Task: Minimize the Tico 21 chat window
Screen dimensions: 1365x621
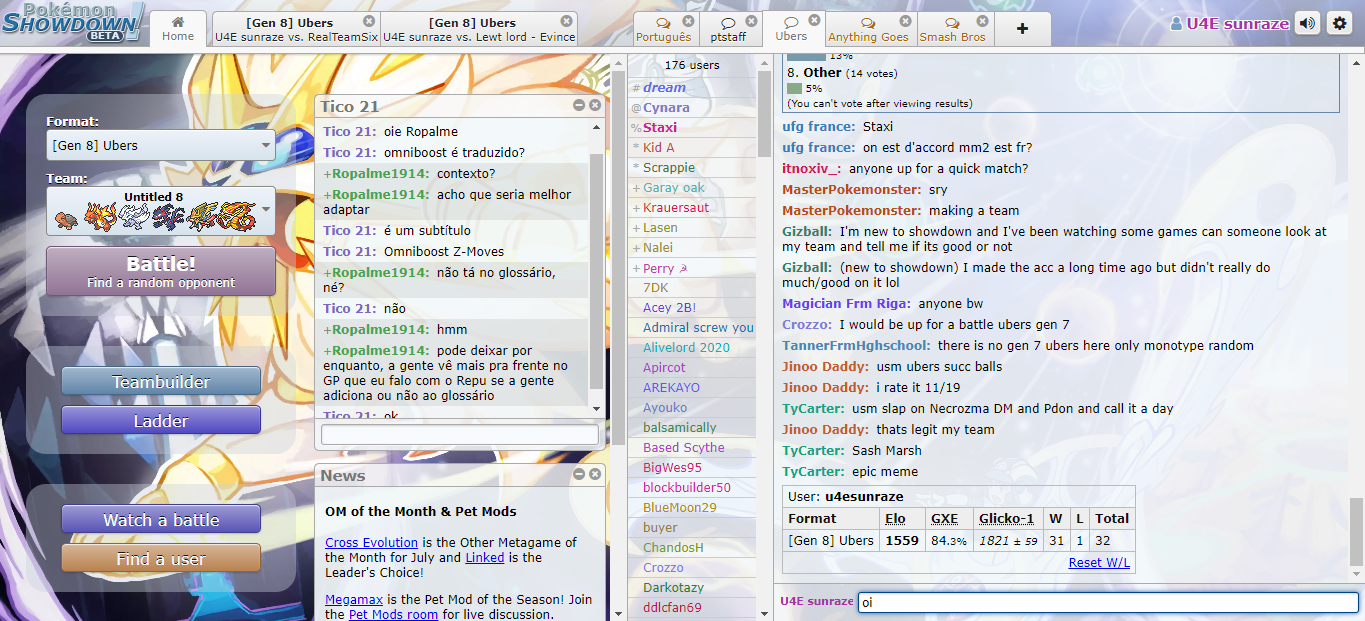Action: (x=579, y=105)
